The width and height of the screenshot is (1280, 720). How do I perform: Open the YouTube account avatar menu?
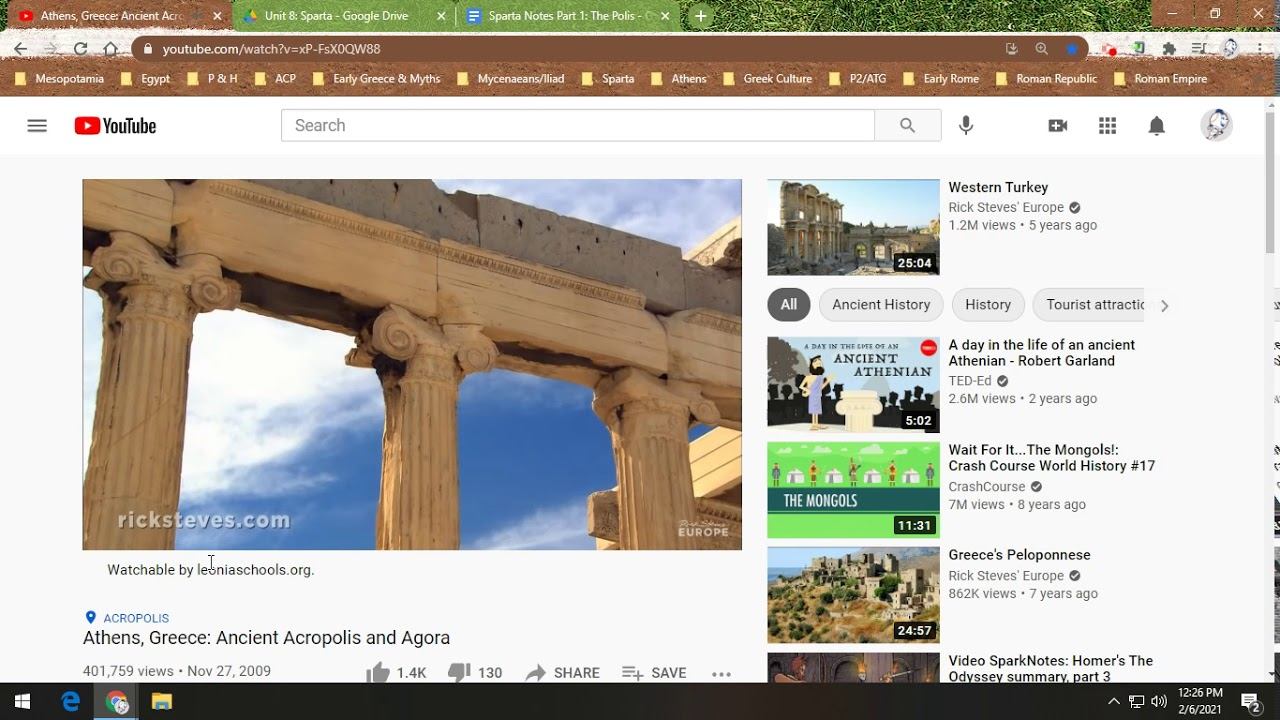tap(1216, 125)
